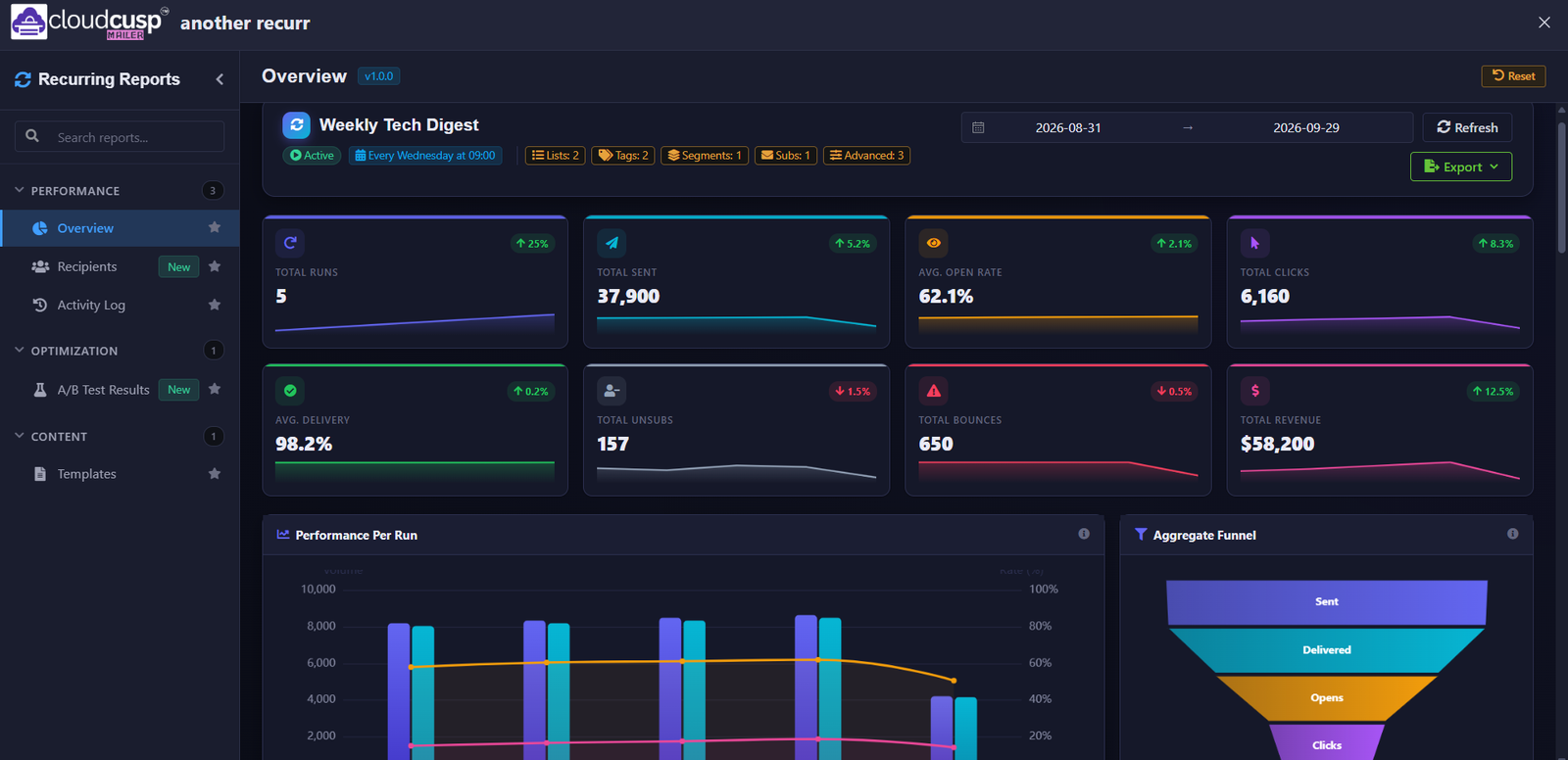
Task: Collapse the Recurring Reports sidebar
Action: pyautogui.click(x=220, y=79)
